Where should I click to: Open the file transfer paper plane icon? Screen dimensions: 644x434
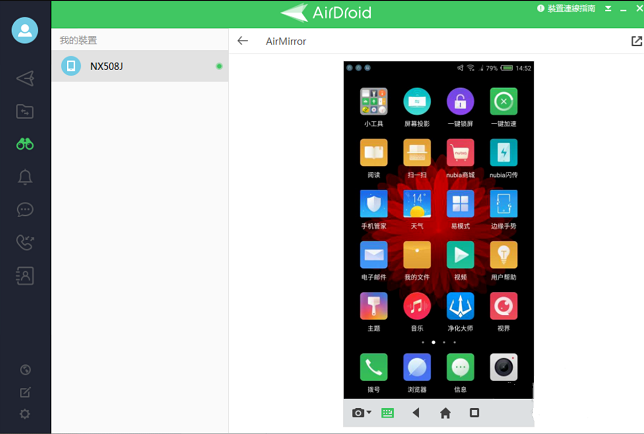point(25,79)
